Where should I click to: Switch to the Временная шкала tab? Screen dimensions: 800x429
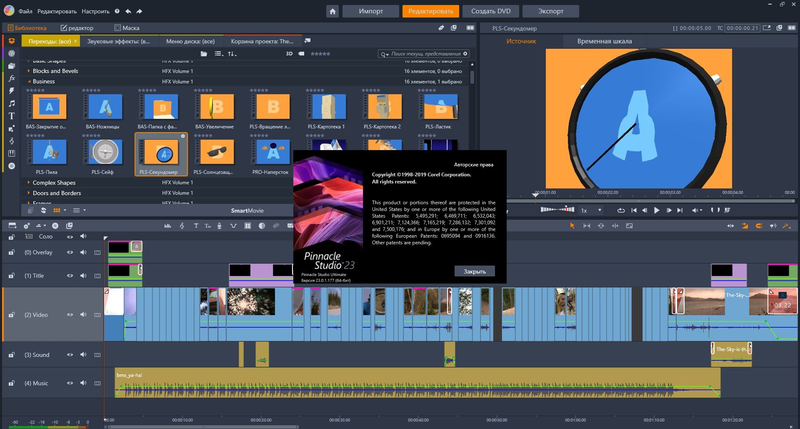603,41
